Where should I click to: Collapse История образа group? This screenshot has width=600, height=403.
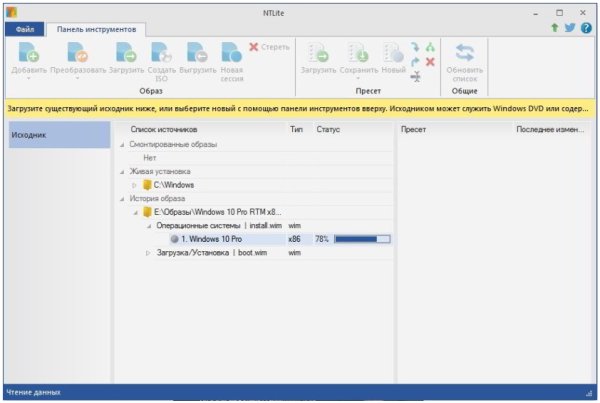[122, 199]
